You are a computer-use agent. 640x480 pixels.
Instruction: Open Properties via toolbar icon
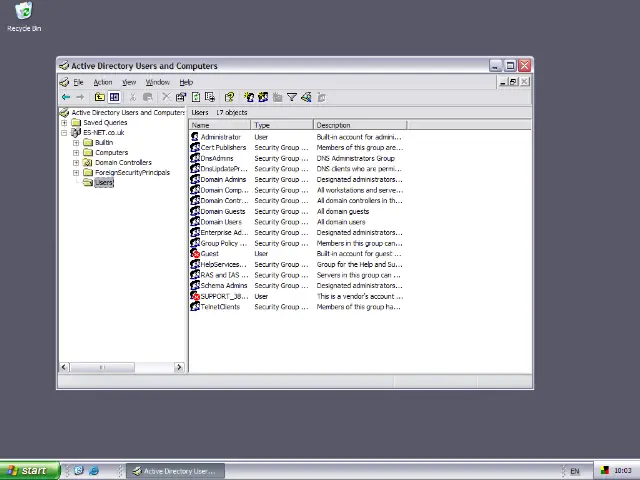point(180,97)
